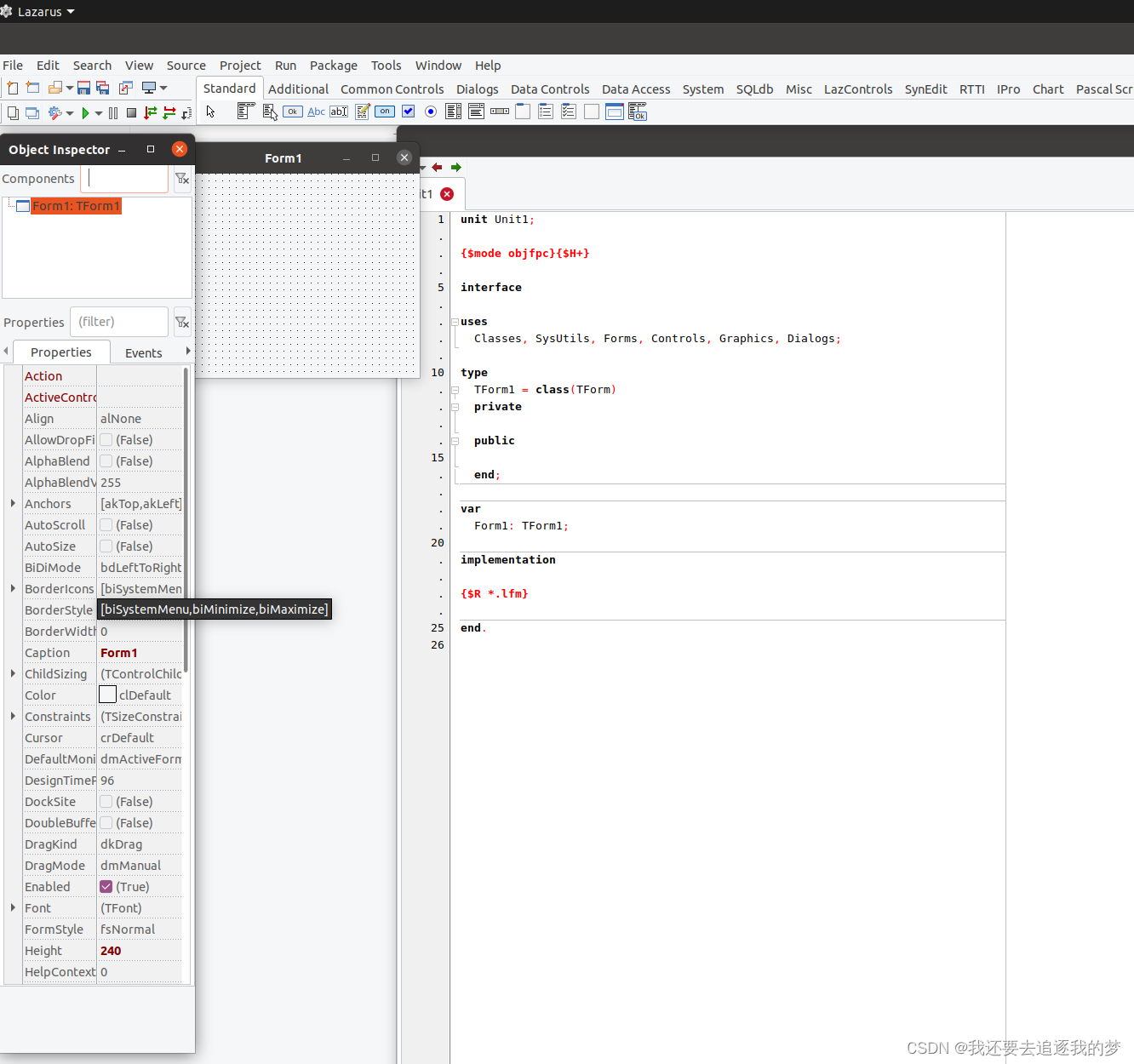
Task: Select the TEdit component icon
Action: tap(338, 111)
